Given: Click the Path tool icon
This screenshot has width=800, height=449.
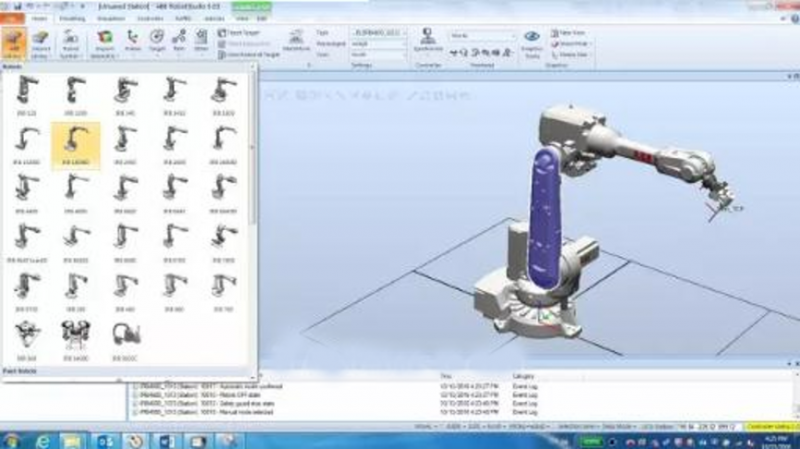Looking at the screenshot, I should pyautogui.click(x=179, y=39).
